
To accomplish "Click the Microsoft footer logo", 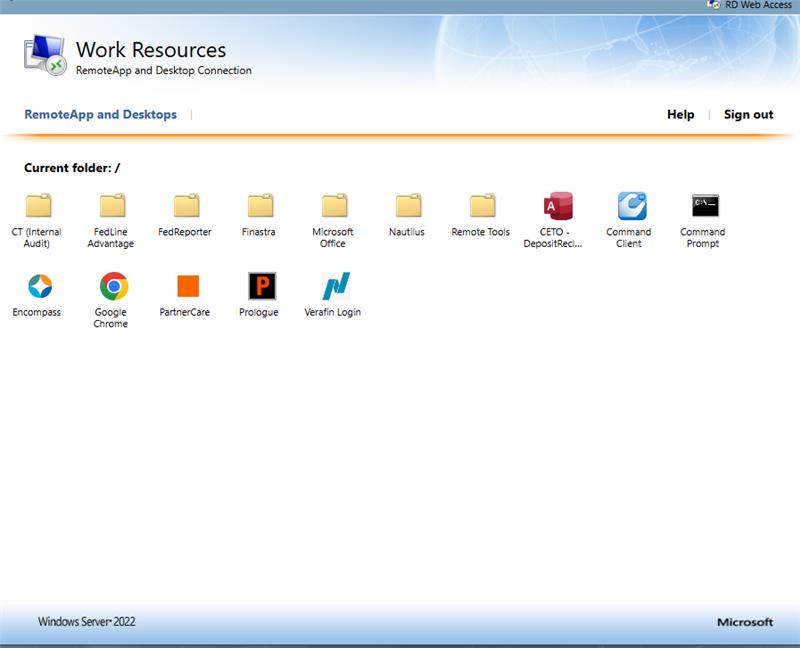I will [x=745, y=622].
